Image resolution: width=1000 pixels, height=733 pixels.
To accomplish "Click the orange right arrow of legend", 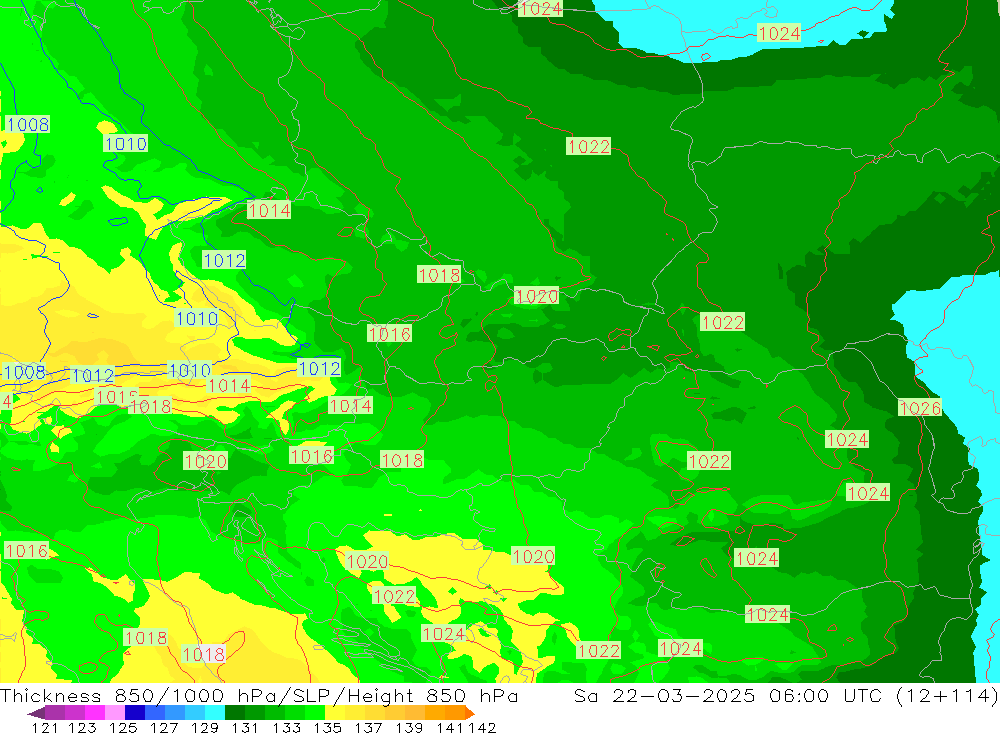I will 471,713.
